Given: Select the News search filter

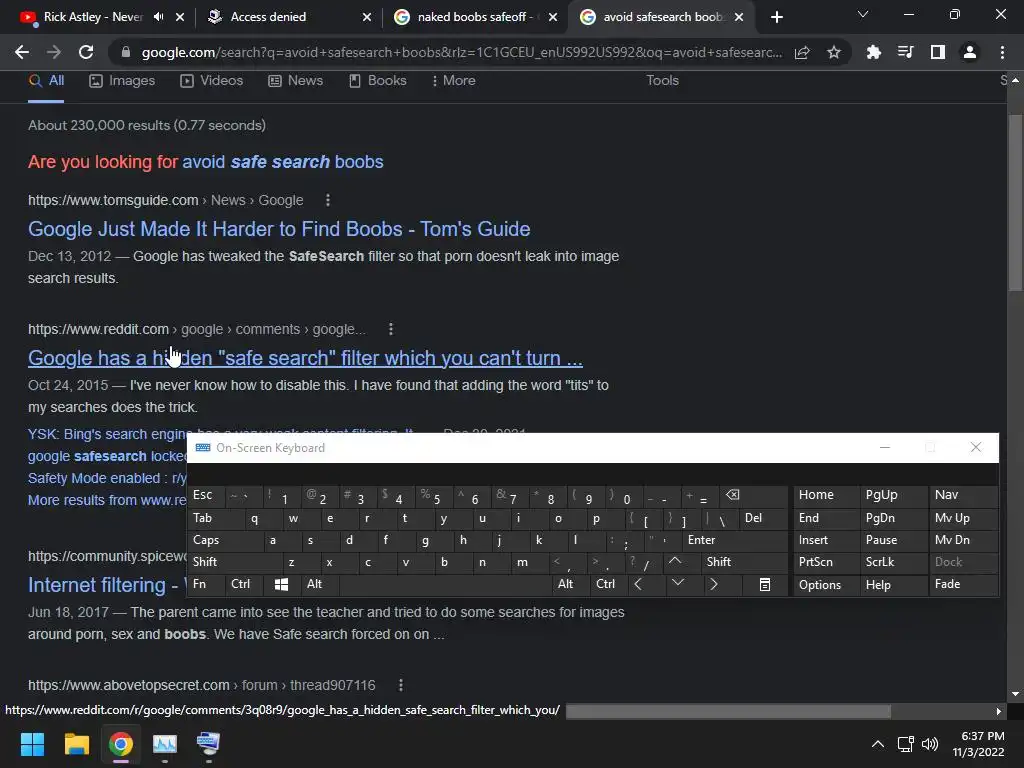Looking at the screenshot, I should [x=295, y=81].
